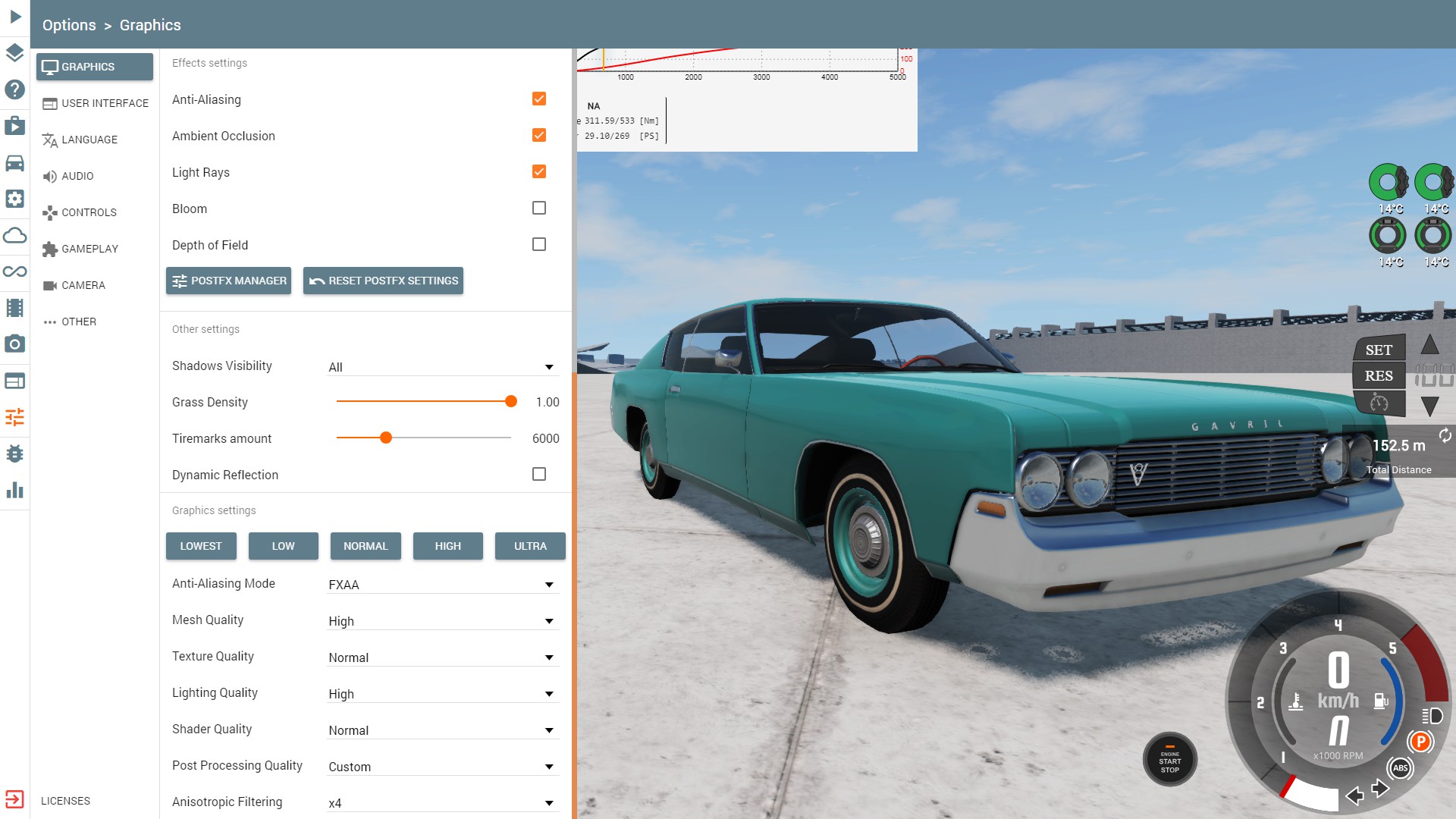This screenshot has width=1456, height=819.
Task: Click the photo mode camera icon
Action: click(14, 344)
